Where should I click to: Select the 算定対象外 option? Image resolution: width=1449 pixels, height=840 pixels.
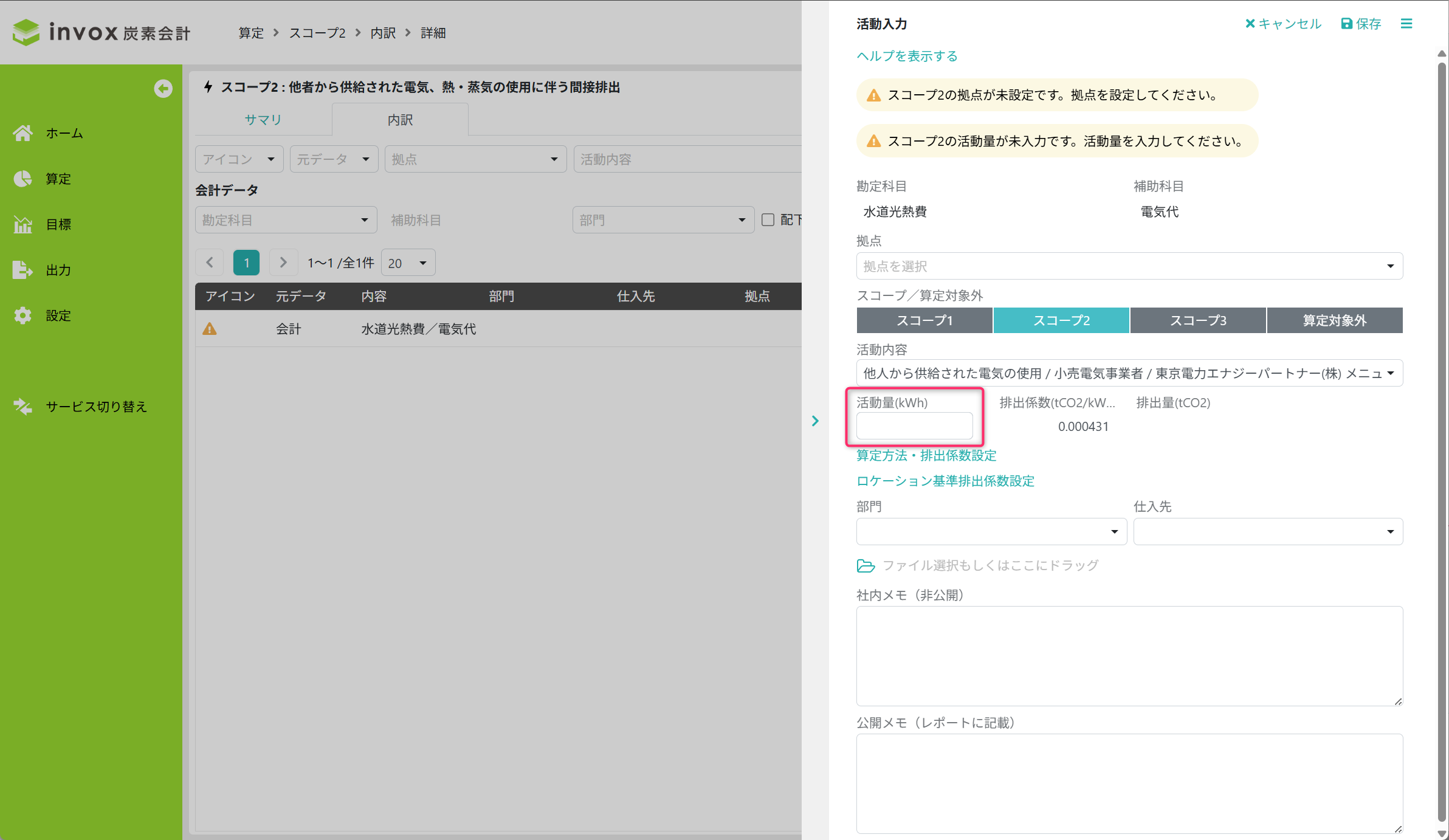coord(1334,320)
